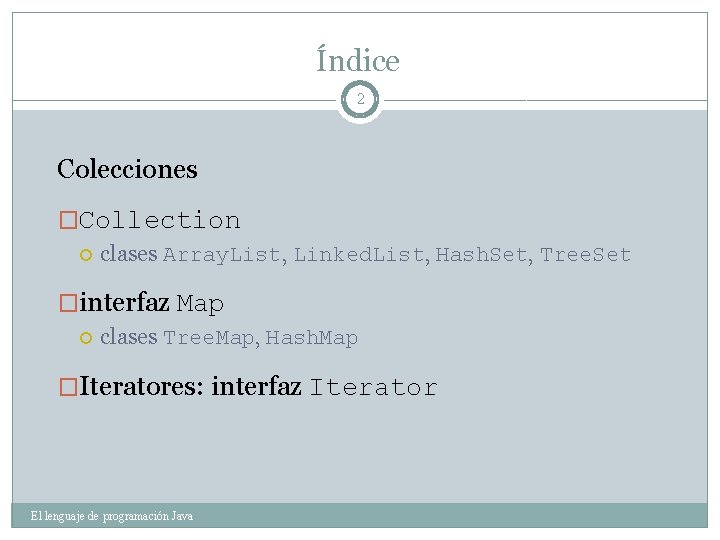Image resolution: width=720 pixels, height=540 pixels.
Task: Click the monospace word Iterator
Action: click(x=373, y=388)
